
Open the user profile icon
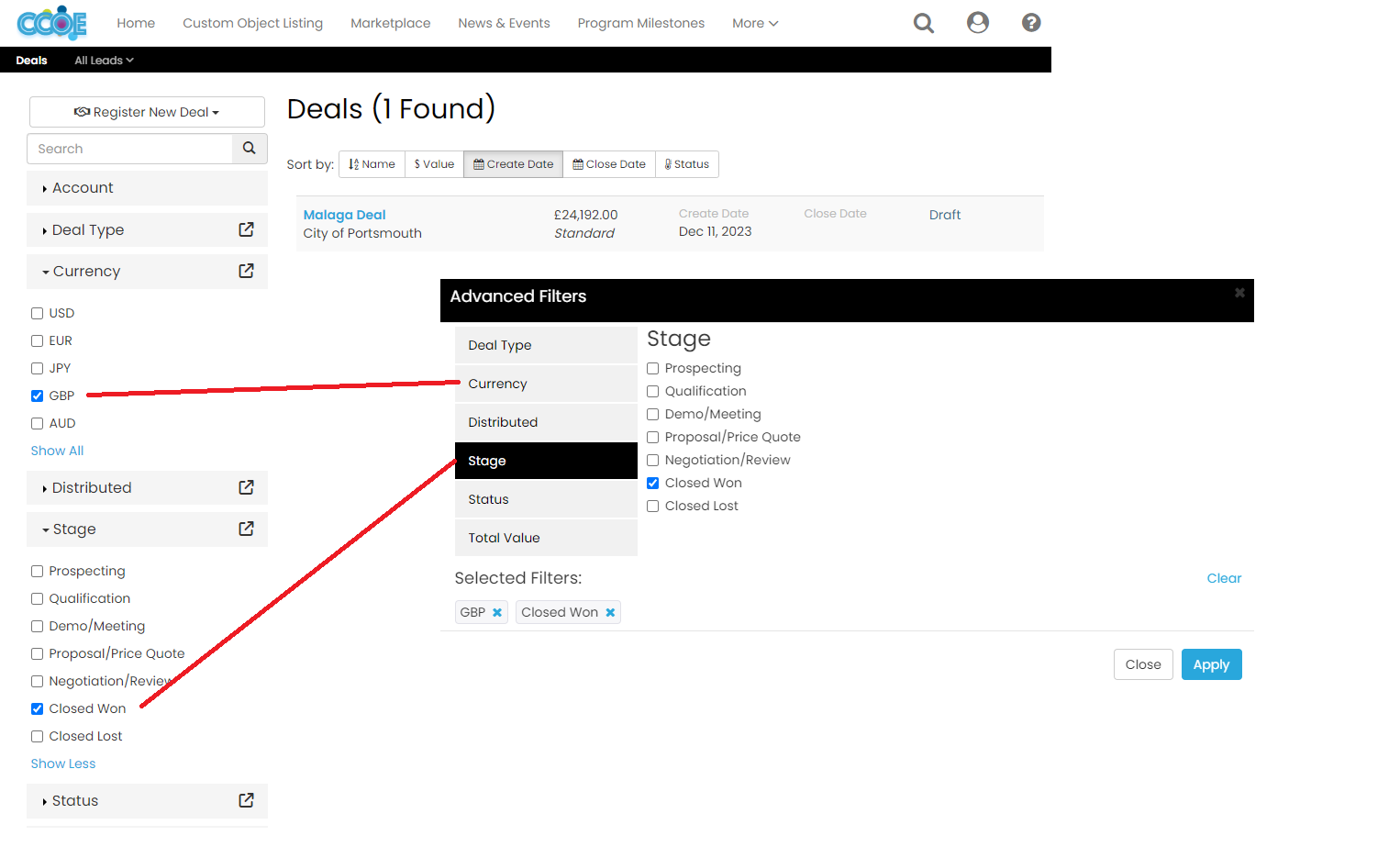(x=978, y=23)
